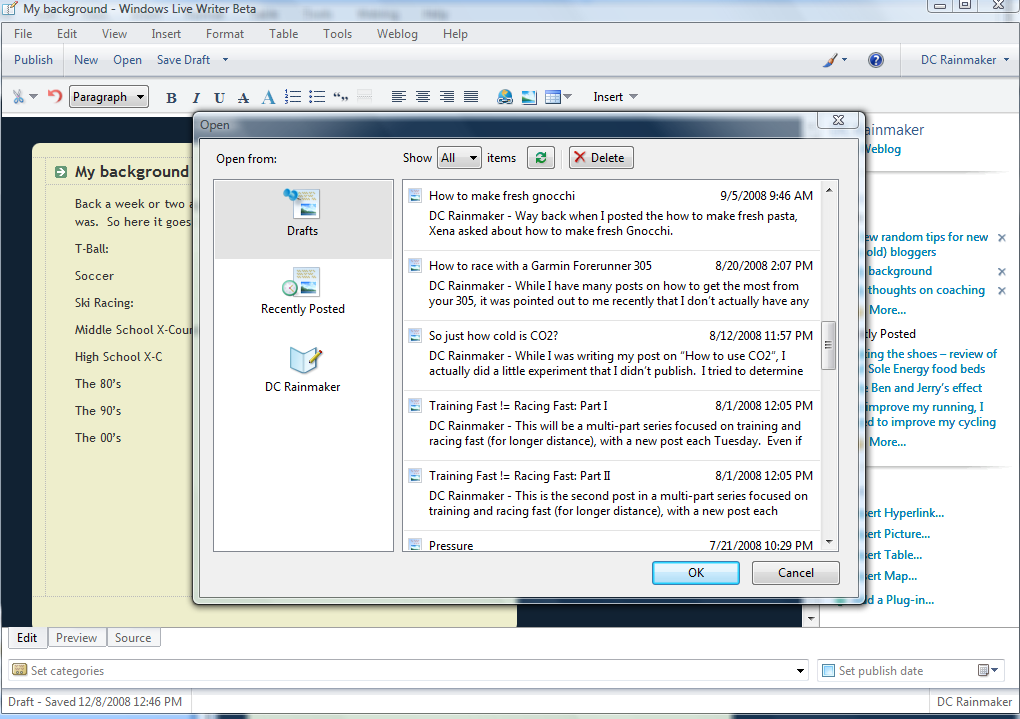Click the Insert Hyperlink sidebar link

pos(904,513)
